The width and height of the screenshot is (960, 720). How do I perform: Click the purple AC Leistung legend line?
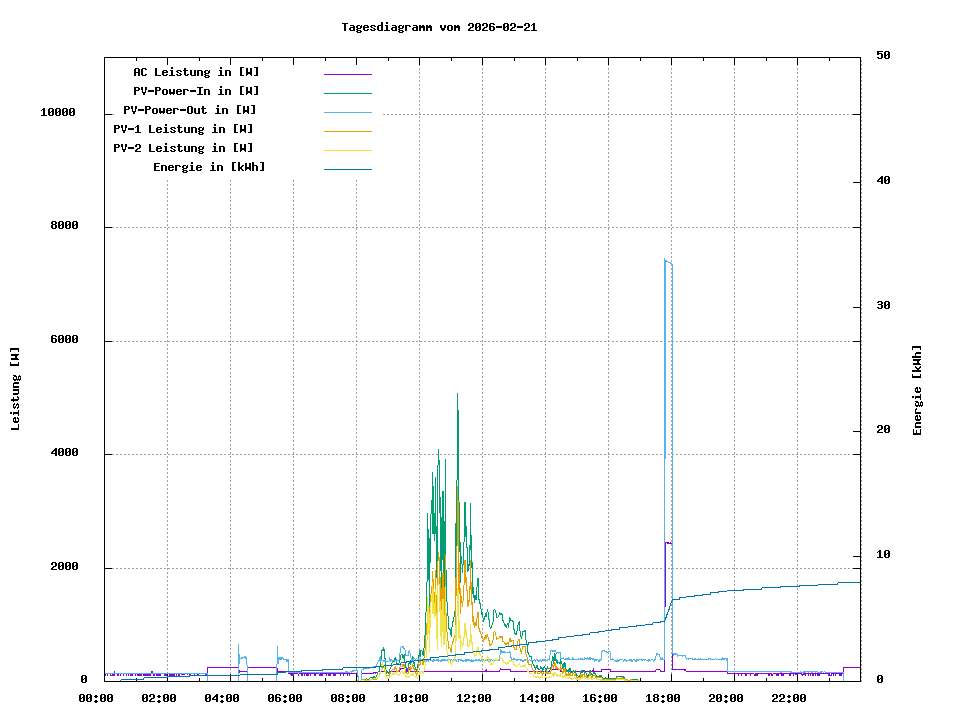(x=347, y=74)
